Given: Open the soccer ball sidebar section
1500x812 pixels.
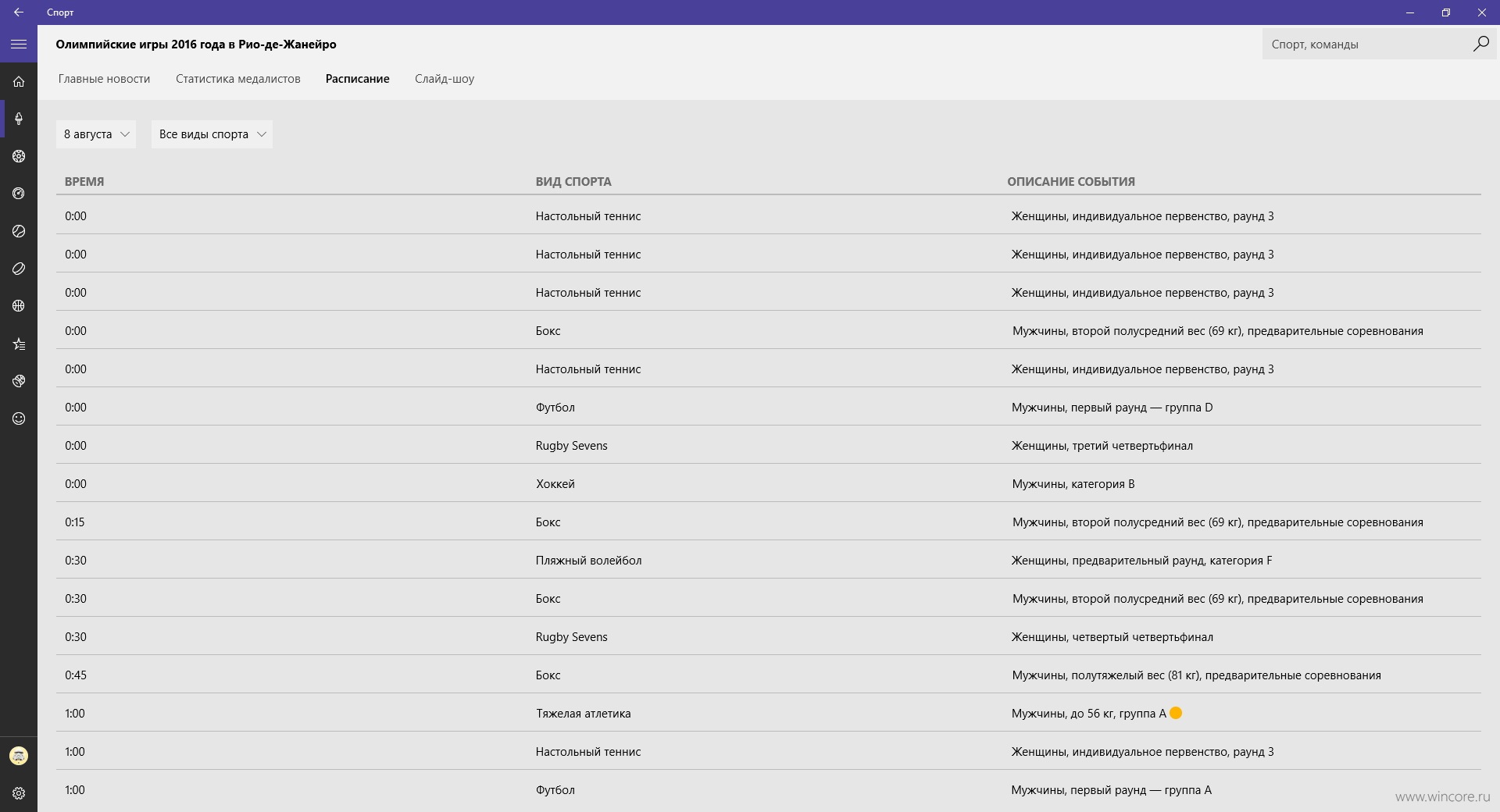Looking at the screenshot, I should (x=19, y=156).
